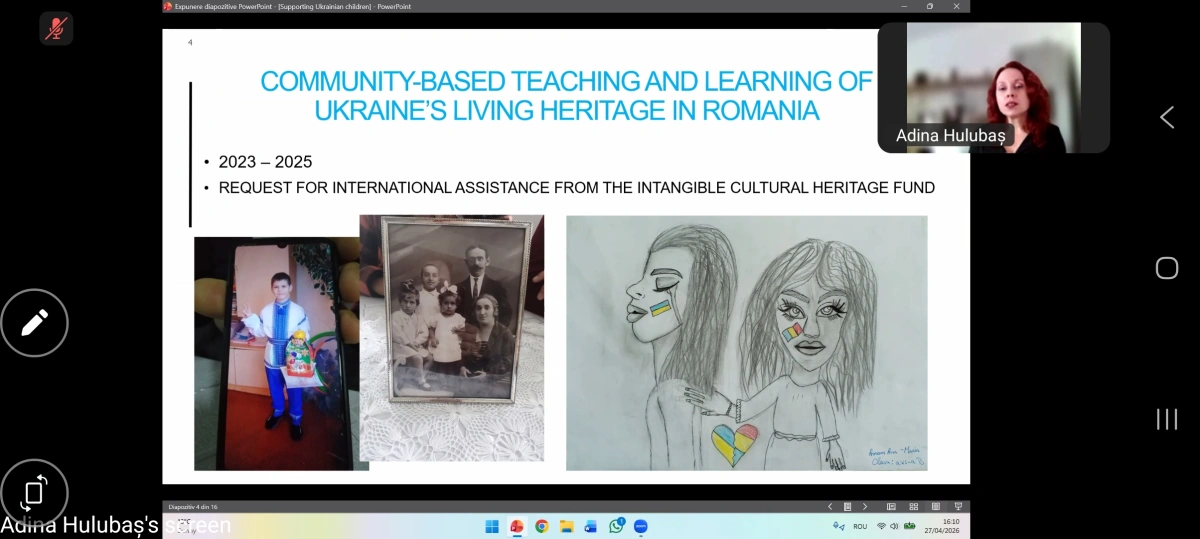Select Adina Hulubaș video thumbnail

tap(994, 88)
